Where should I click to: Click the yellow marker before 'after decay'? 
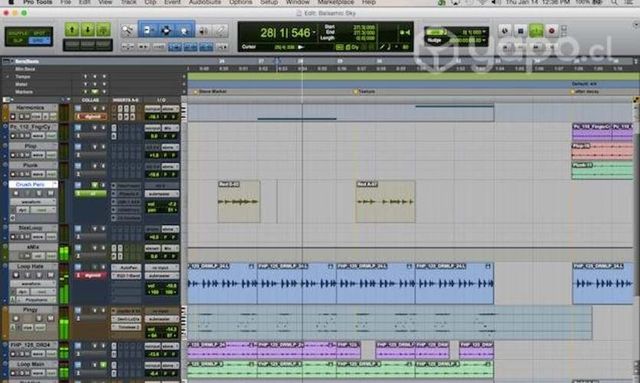[x=572, y=92]
